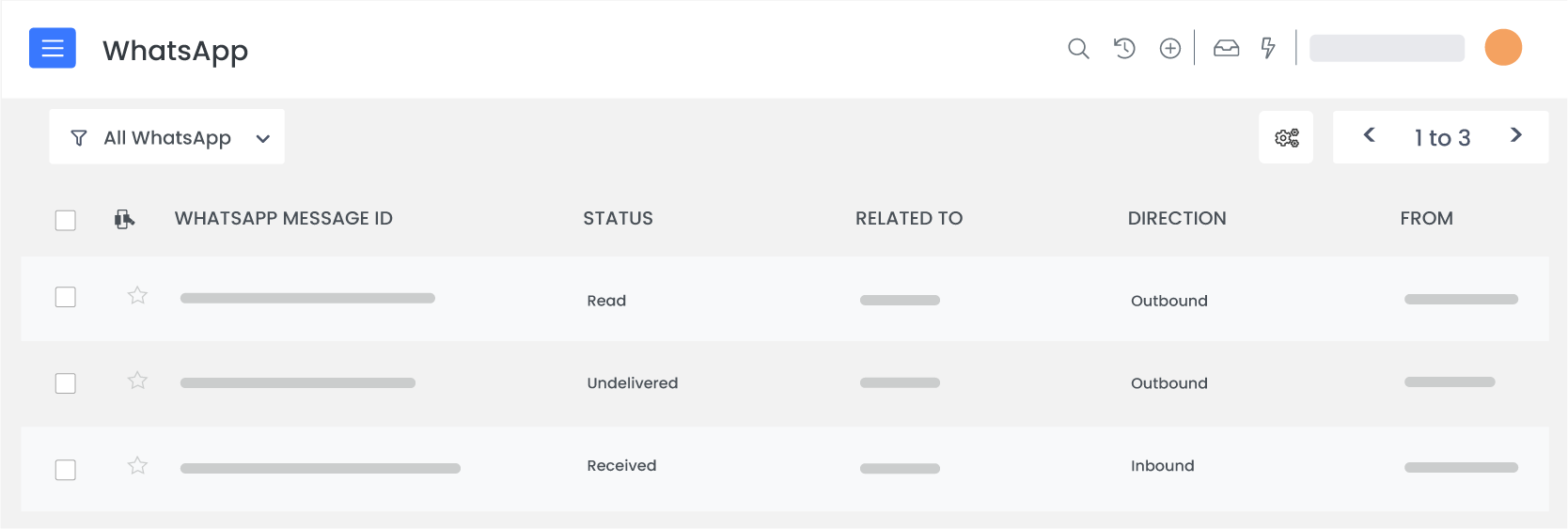Click the mass-action icon in table header

click(x=124, y=219)
